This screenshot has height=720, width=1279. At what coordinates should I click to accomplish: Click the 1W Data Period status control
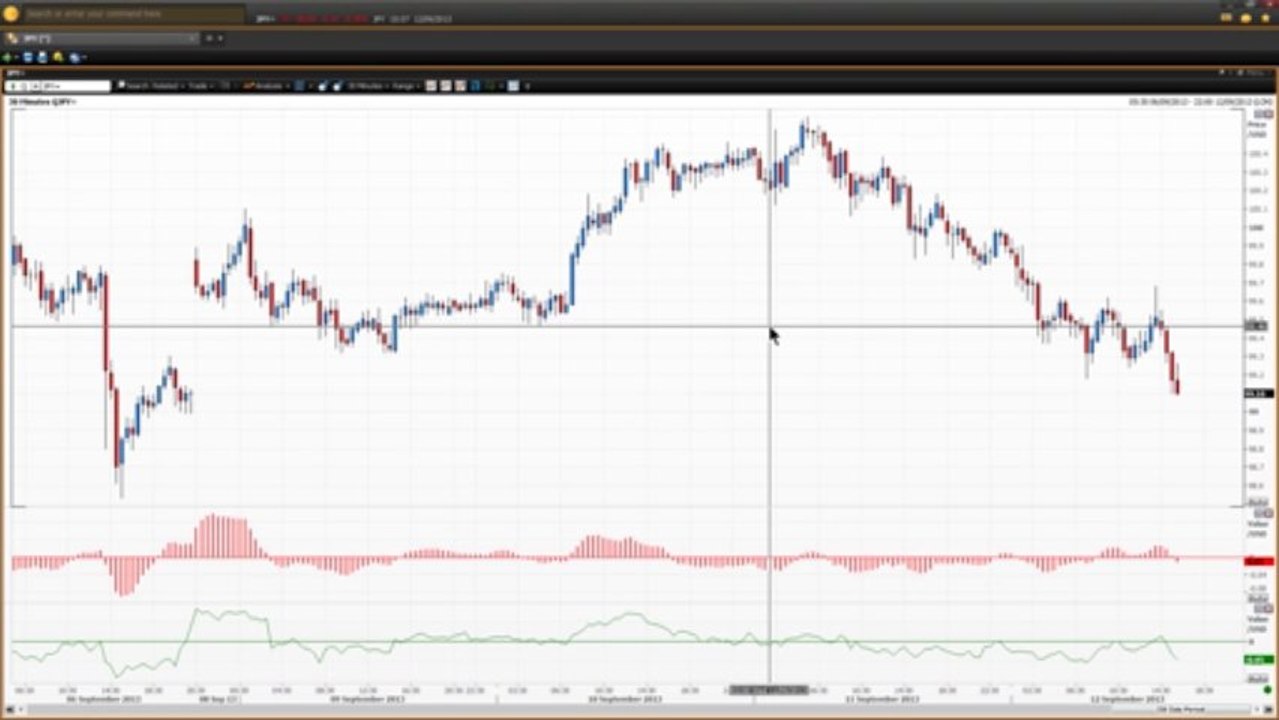tap(1180, 709)
